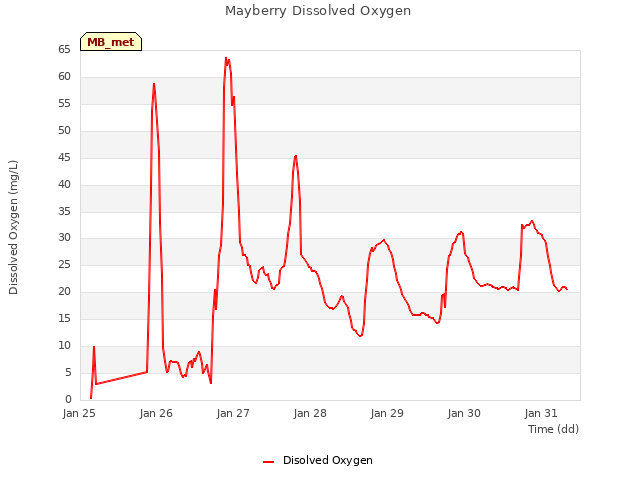Click the Jan 31 x-axis label
Screen dimensions: 640x480
click(x=541, y=413)
